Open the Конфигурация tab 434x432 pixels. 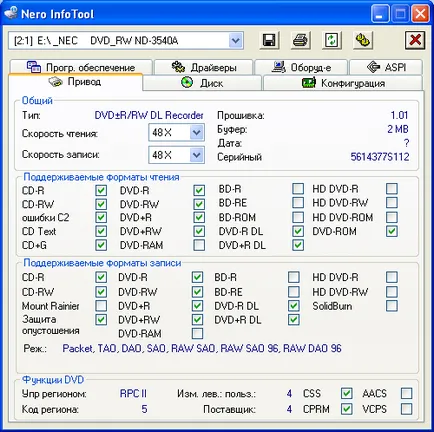coord(343,83)
